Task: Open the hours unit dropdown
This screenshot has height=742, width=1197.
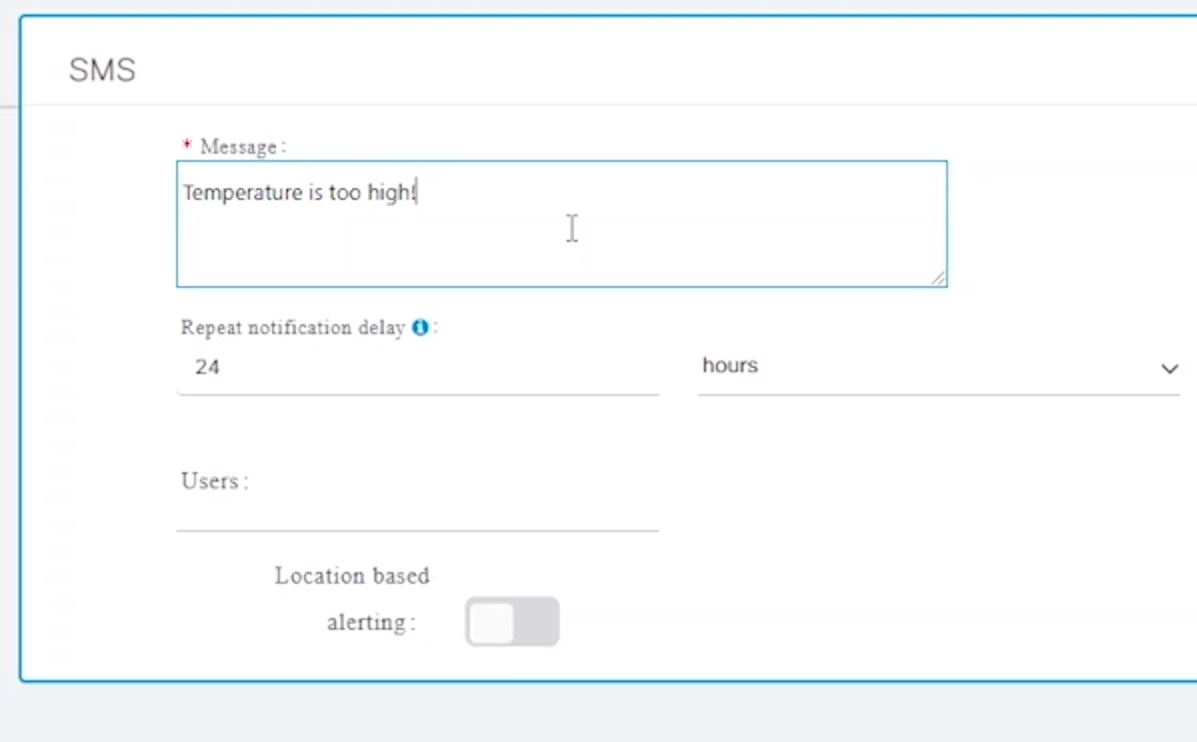Action: click(939, 367)
